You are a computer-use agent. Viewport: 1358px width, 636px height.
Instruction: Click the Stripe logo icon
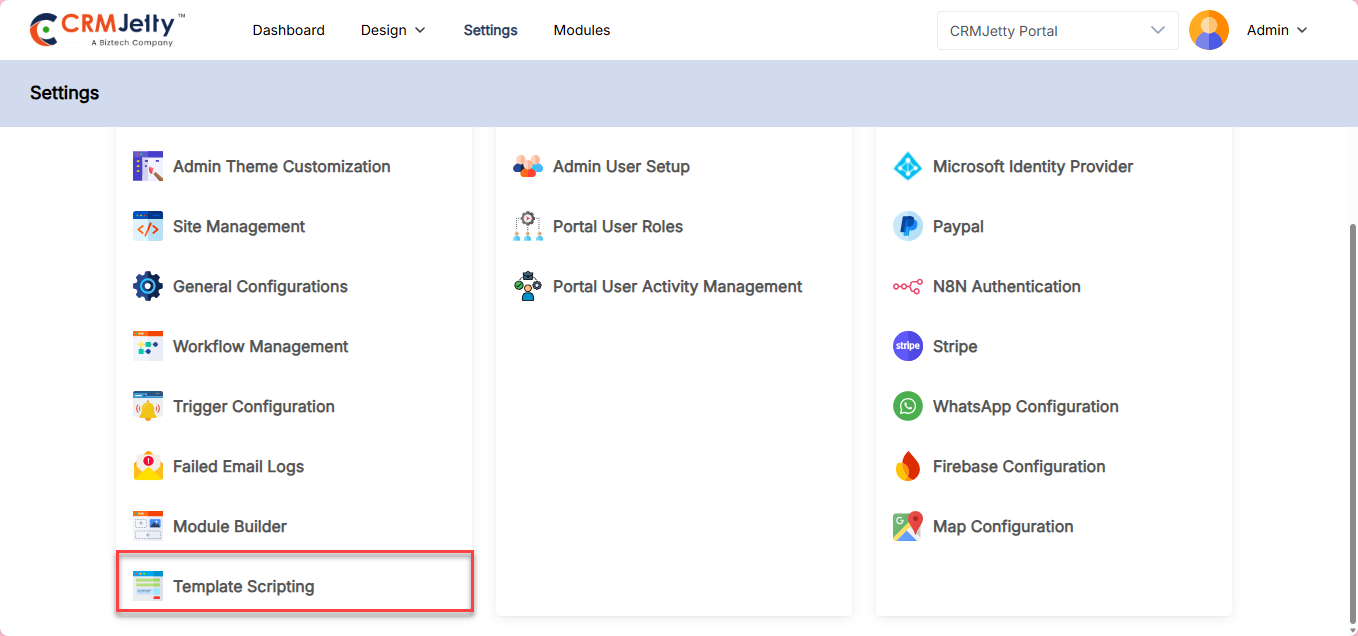point(907,346)
